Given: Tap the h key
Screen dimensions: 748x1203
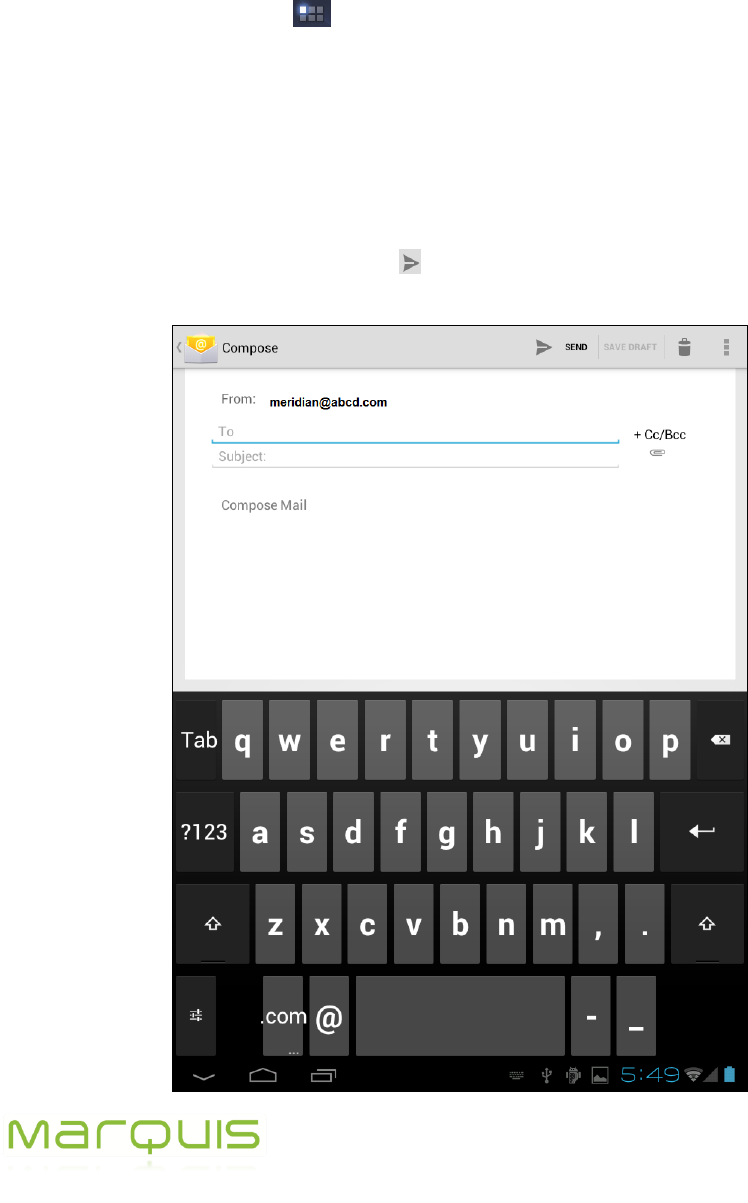Looking at the screenshot, I should point(492,832).
